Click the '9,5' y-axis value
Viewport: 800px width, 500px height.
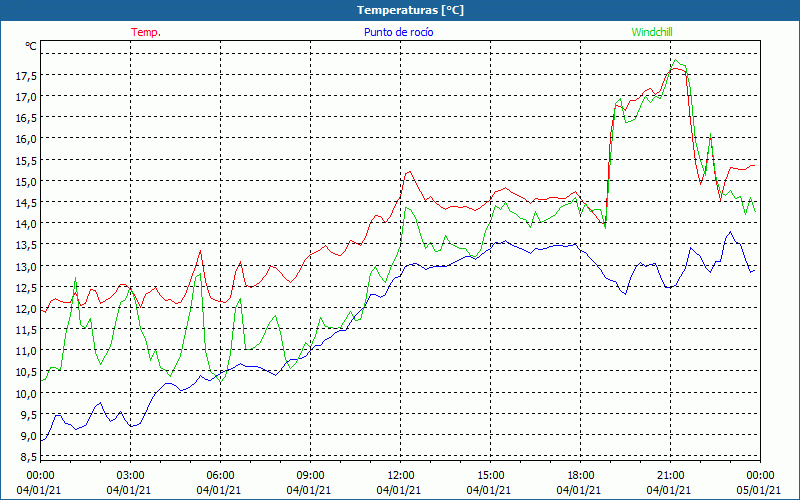coord(29,414)
